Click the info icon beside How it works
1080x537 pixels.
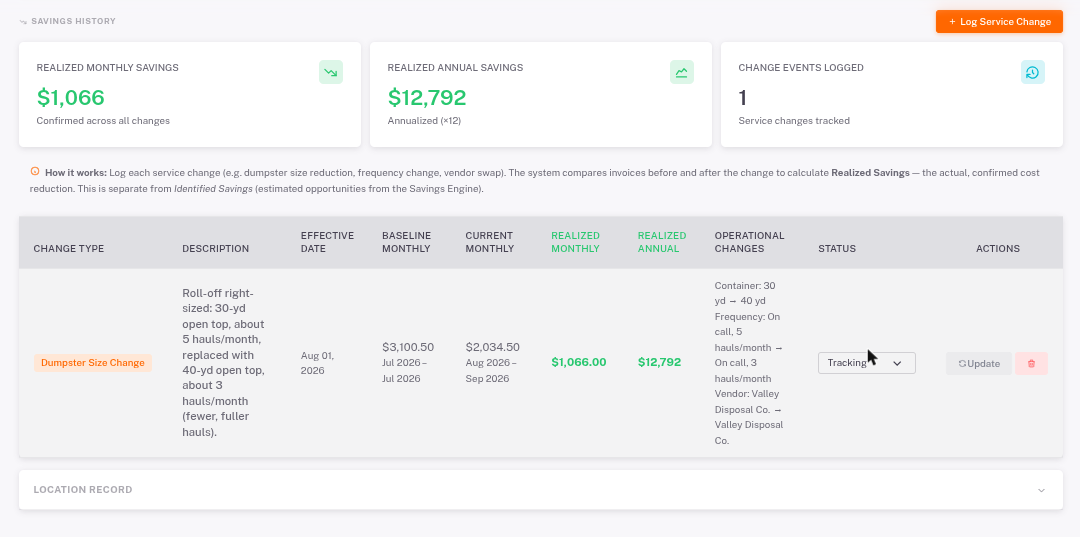pos(35,172)
